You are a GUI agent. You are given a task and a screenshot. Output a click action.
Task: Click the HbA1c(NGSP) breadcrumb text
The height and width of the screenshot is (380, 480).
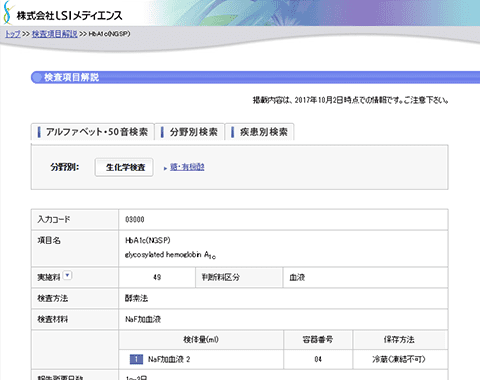tap(109, 34)
